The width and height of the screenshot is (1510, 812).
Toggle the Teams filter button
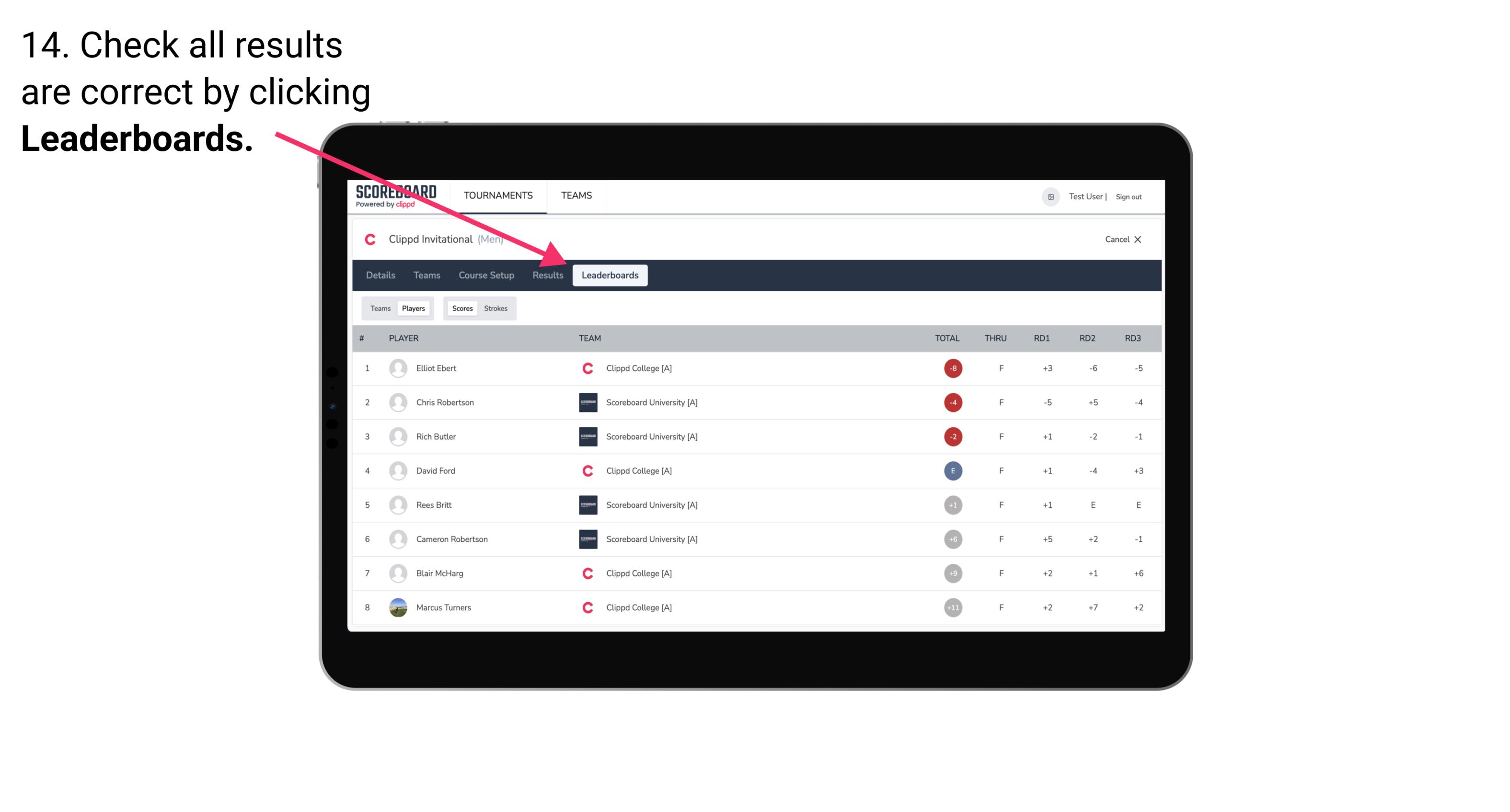click(379, 308)
